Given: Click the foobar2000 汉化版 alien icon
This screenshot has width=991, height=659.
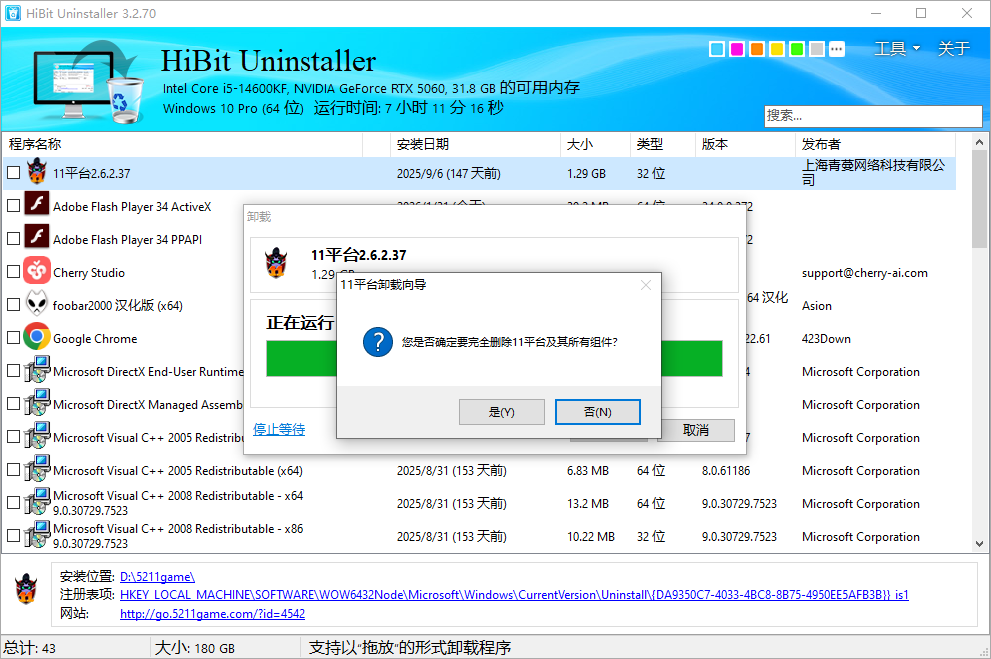Looking at the screenshot, I should click(37, 305).
